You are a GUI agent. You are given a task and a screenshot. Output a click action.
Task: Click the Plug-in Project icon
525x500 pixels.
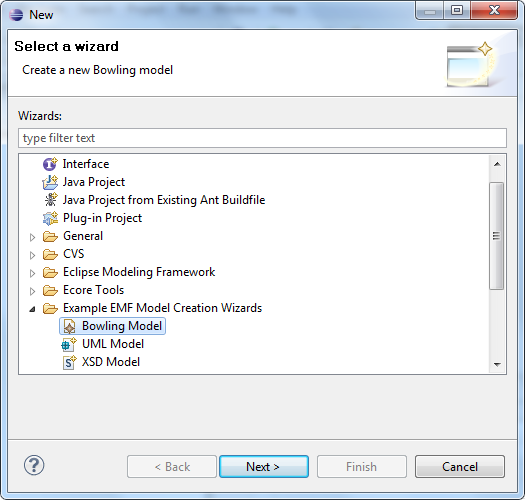50,218
